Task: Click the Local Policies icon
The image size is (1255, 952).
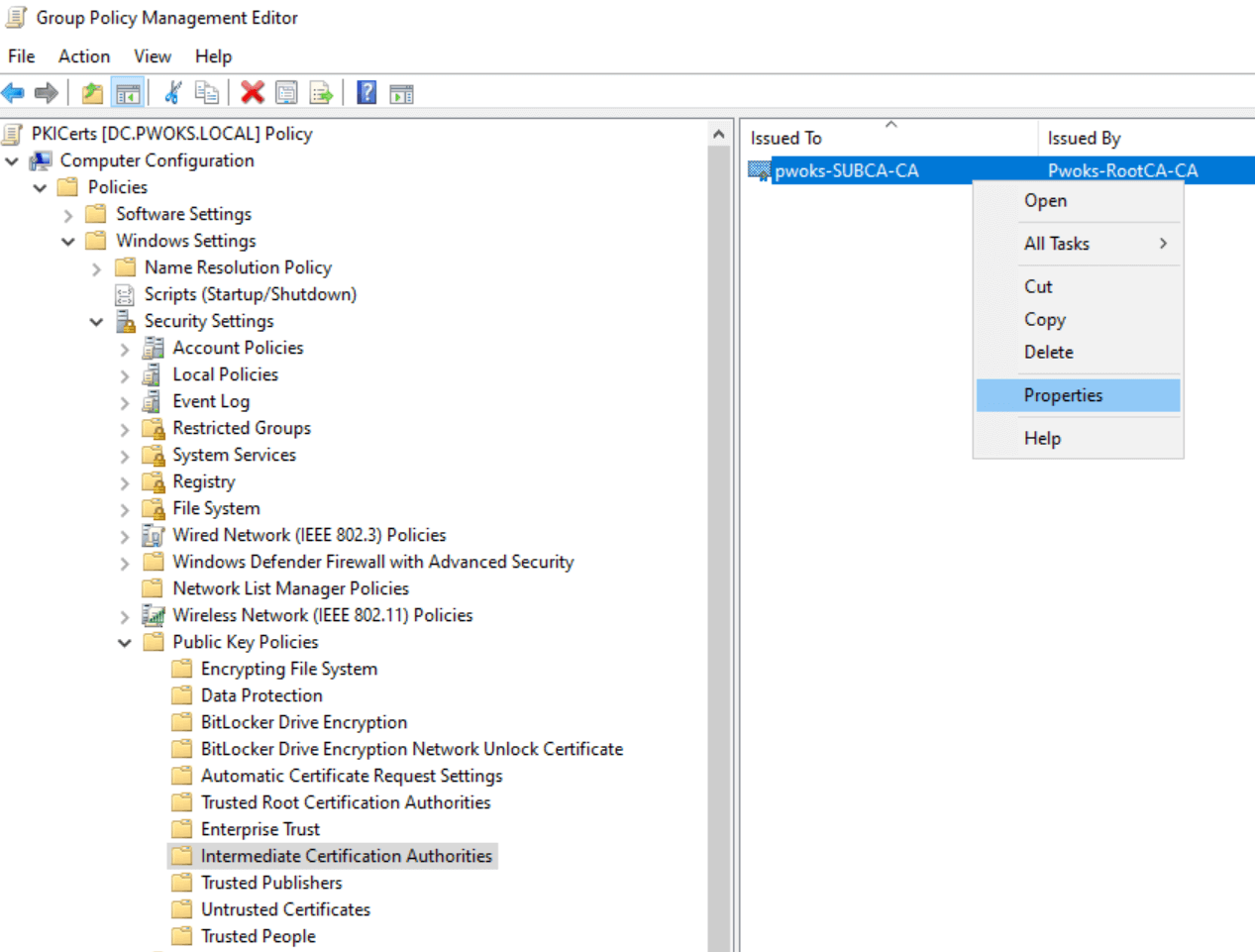Action: [153, 374]
